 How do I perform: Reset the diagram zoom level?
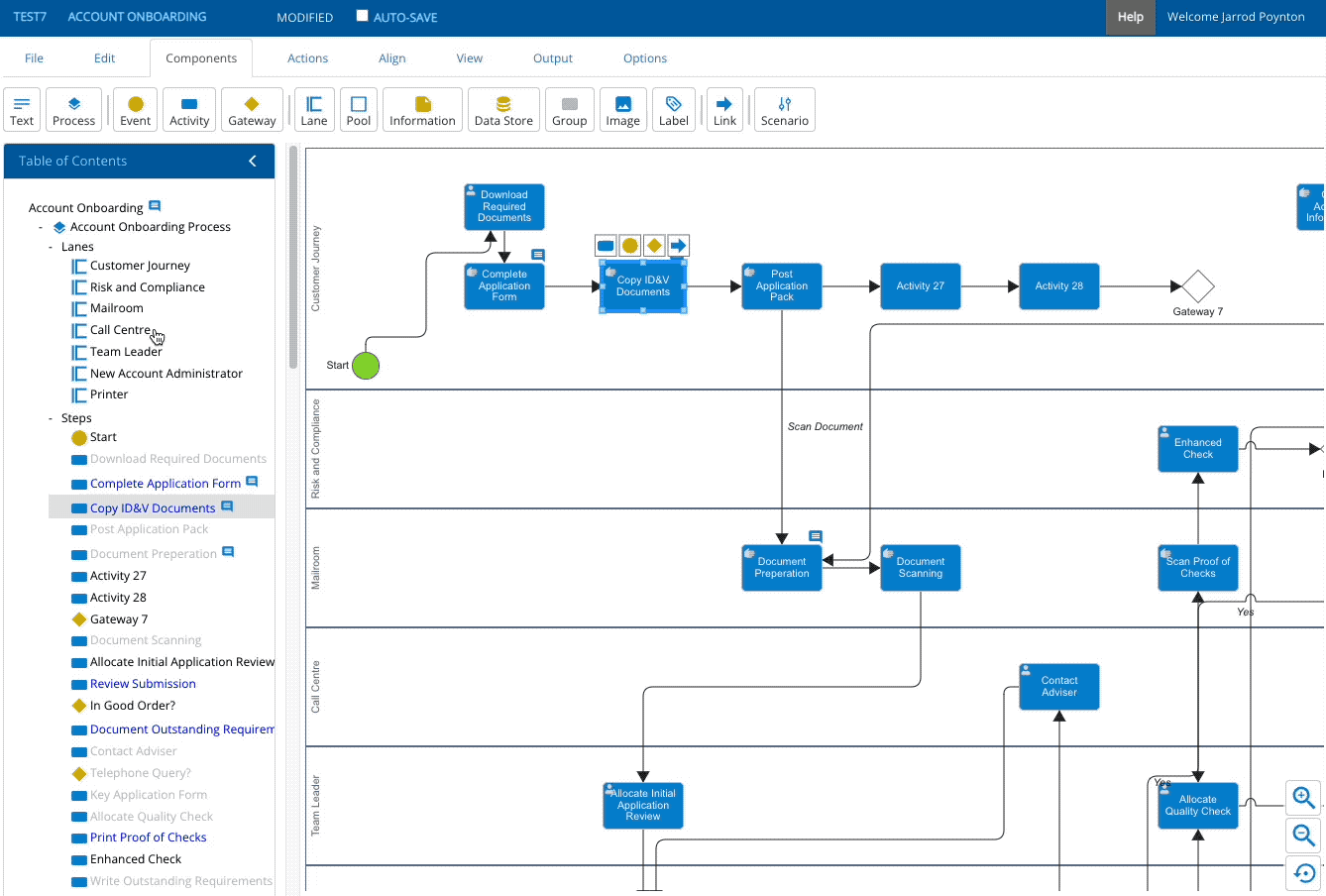[x=1304, y=873]
